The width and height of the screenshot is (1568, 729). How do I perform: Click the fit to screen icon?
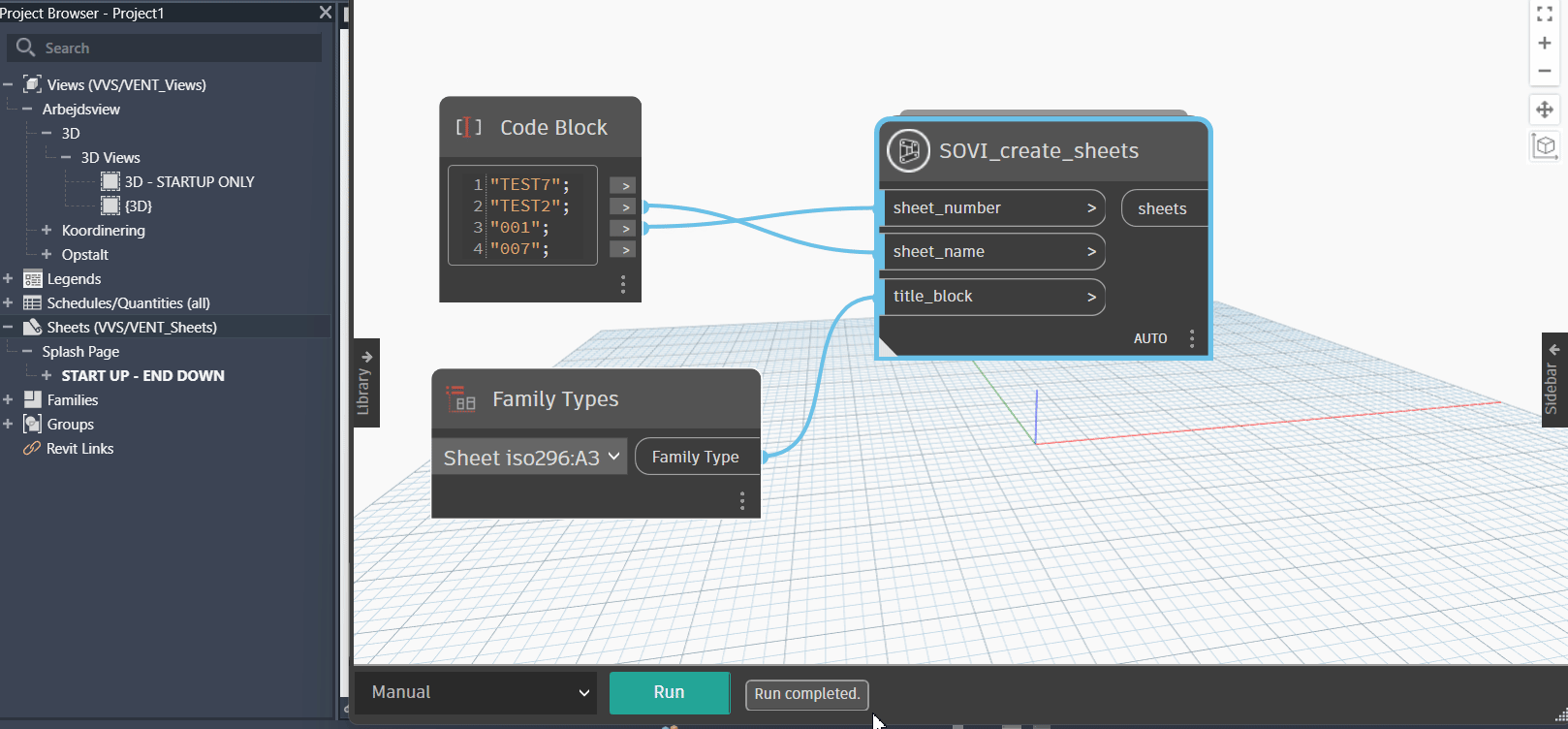coord(1545,14)
